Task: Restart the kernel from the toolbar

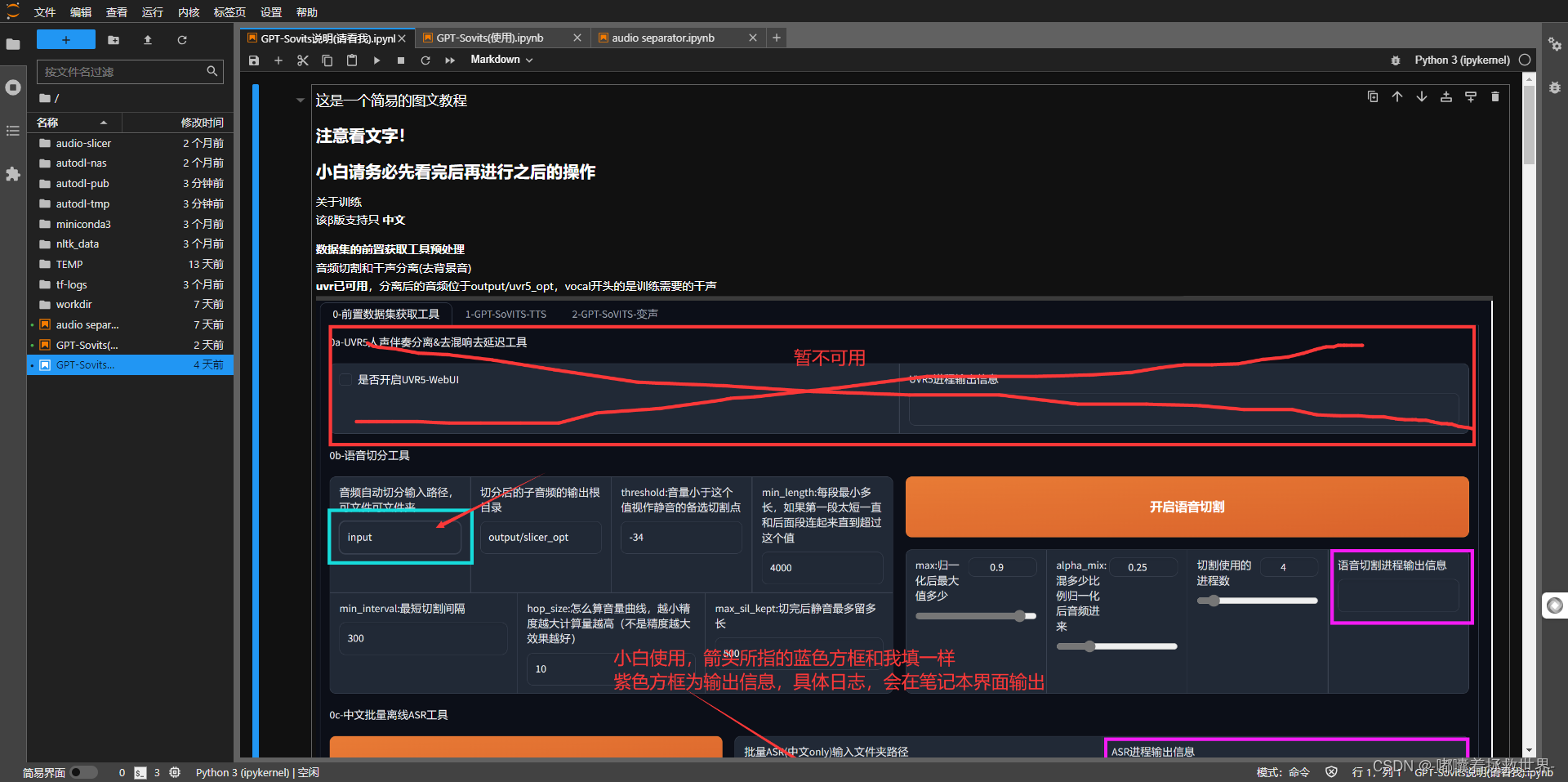Action: (425, 60)
